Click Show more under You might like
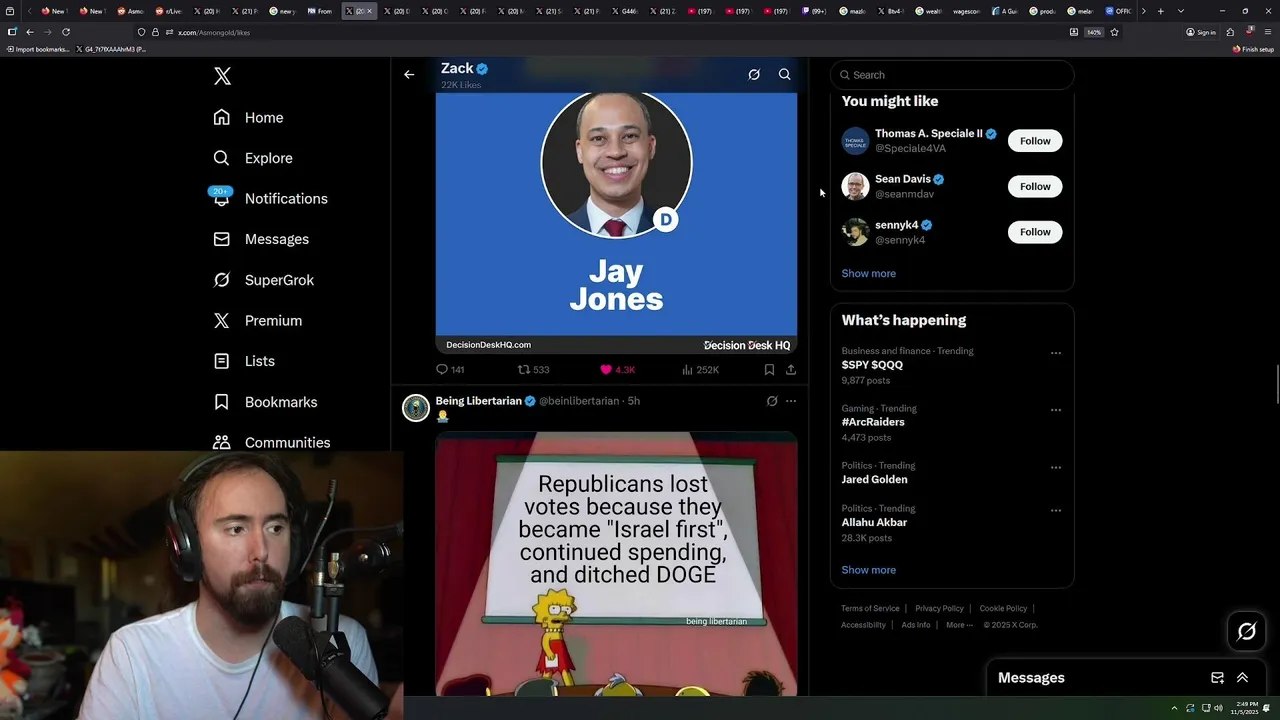Screen dimensions: 1280x720 (868, 273)
